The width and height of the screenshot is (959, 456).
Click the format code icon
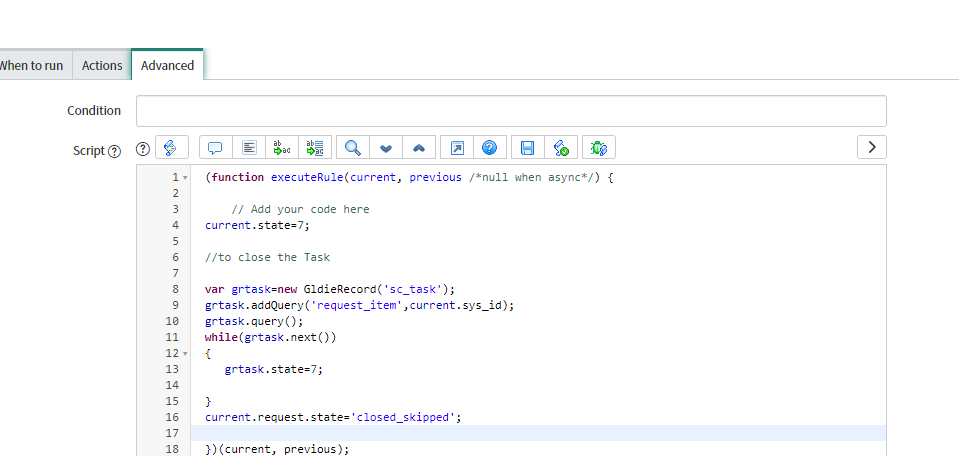(x=249, y=148)
